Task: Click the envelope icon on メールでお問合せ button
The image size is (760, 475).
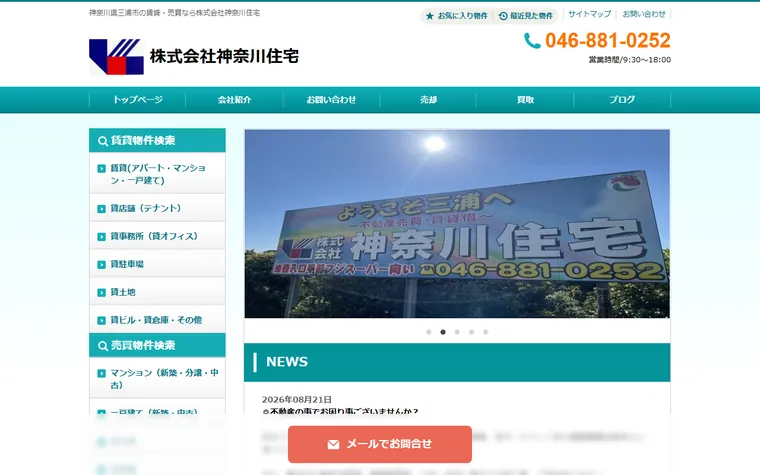Action: (x=333, y=444)
